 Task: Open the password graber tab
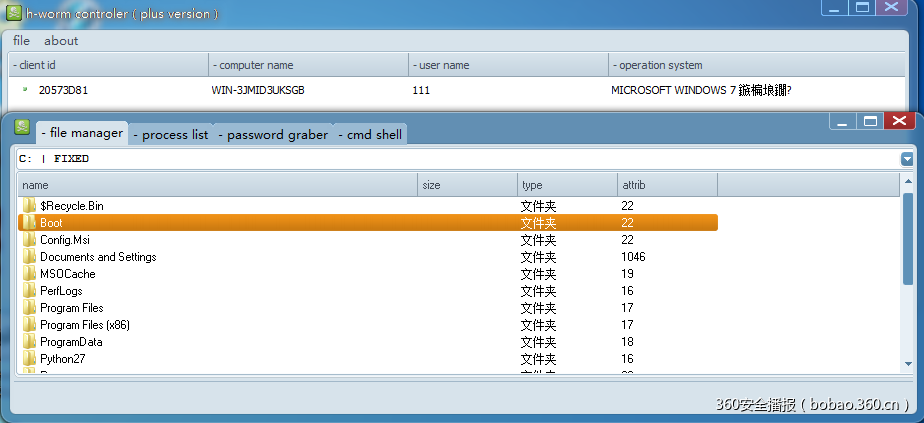(273, 135)
